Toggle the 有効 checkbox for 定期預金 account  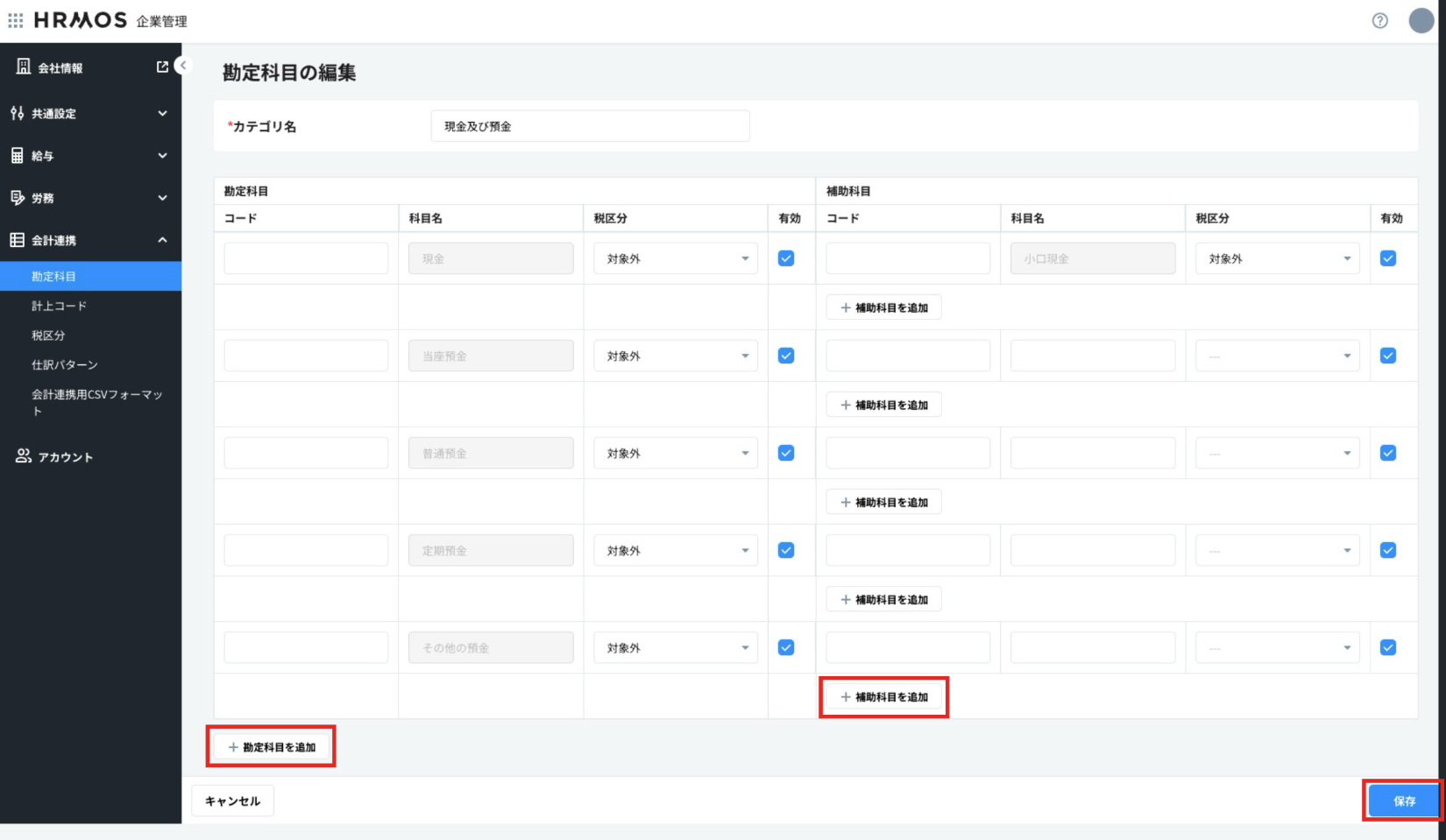click(x=786, y=550)
